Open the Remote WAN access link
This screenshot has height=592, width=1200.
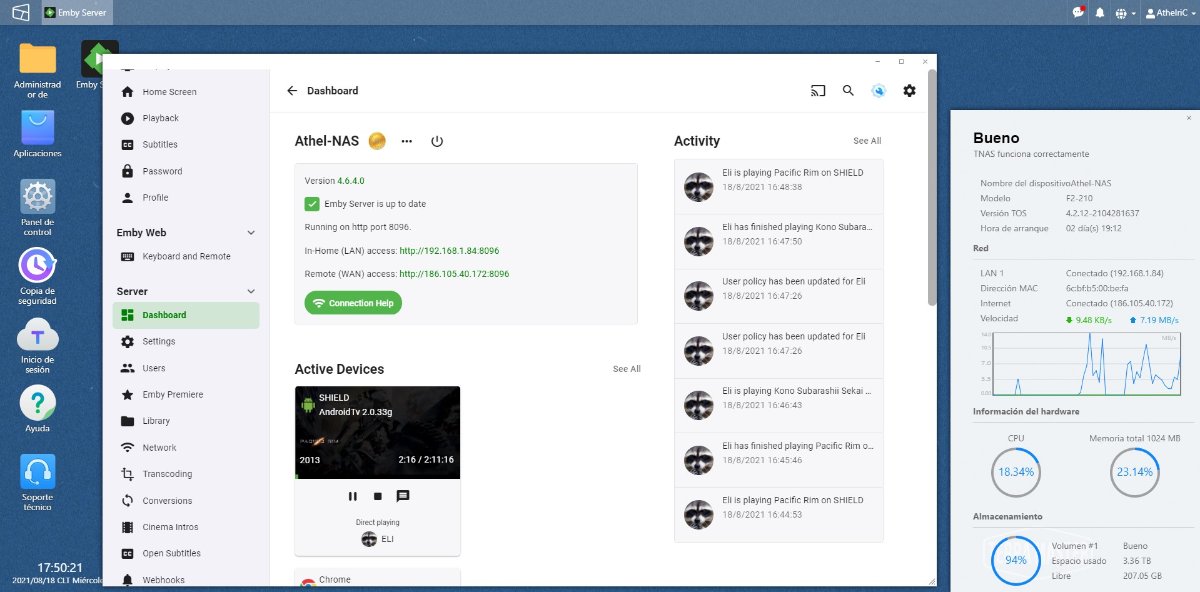tap(454, 274)
